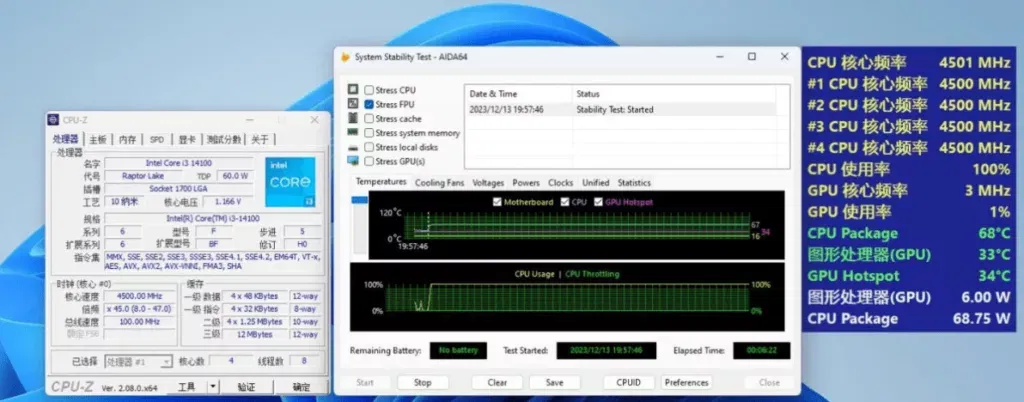1024x402 pixels.
Task: Click the CPU Package 68°C overlay reading
Action: 908,233
